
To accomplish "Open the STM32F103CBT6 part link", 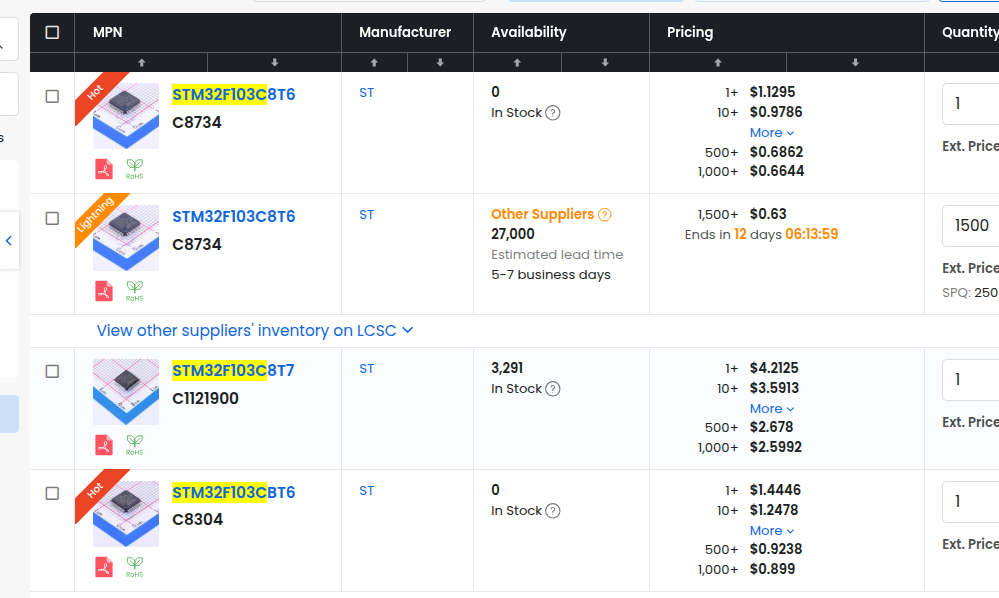I will [x=233, y=492].
